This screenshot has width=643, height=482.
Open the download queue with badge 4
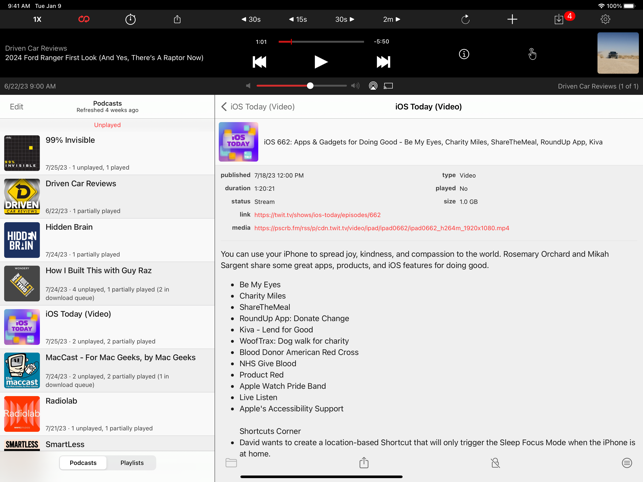561,18
